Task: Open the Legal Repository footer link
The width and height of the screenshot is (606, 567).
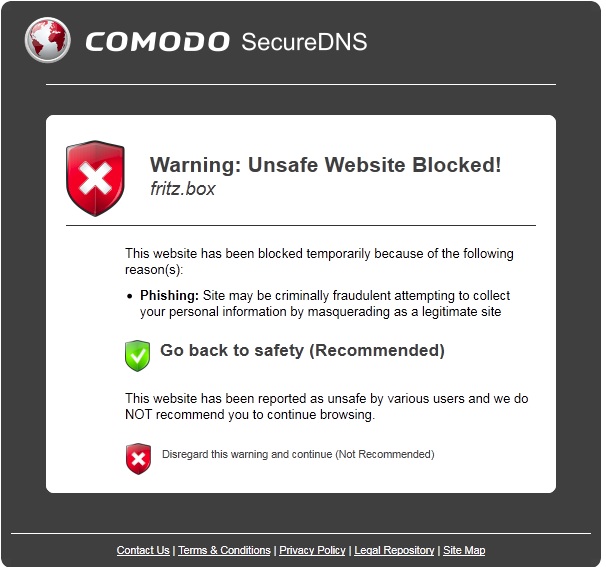Action: coord(394,550)
